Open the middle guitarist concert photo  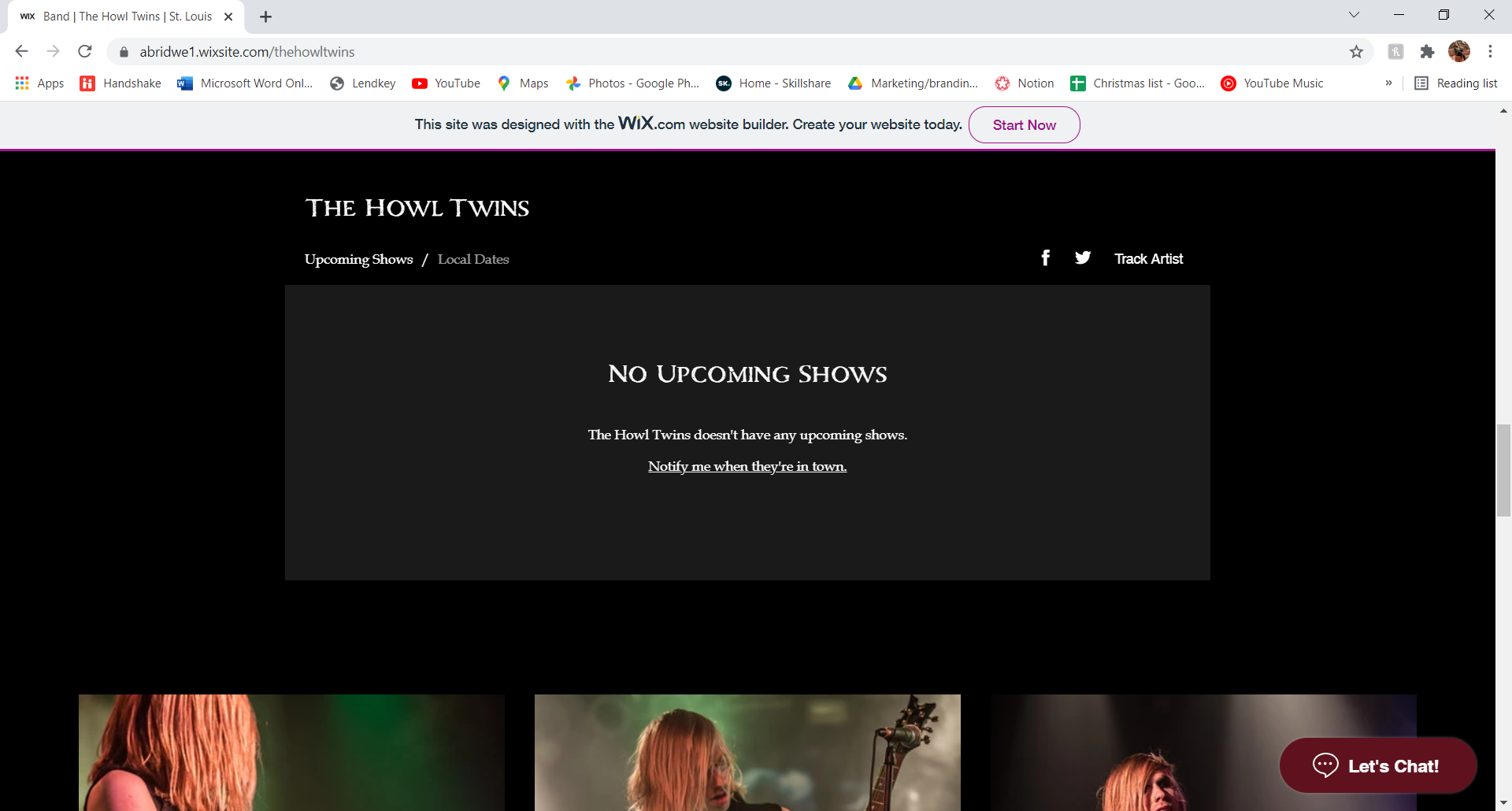coord(747,753)
